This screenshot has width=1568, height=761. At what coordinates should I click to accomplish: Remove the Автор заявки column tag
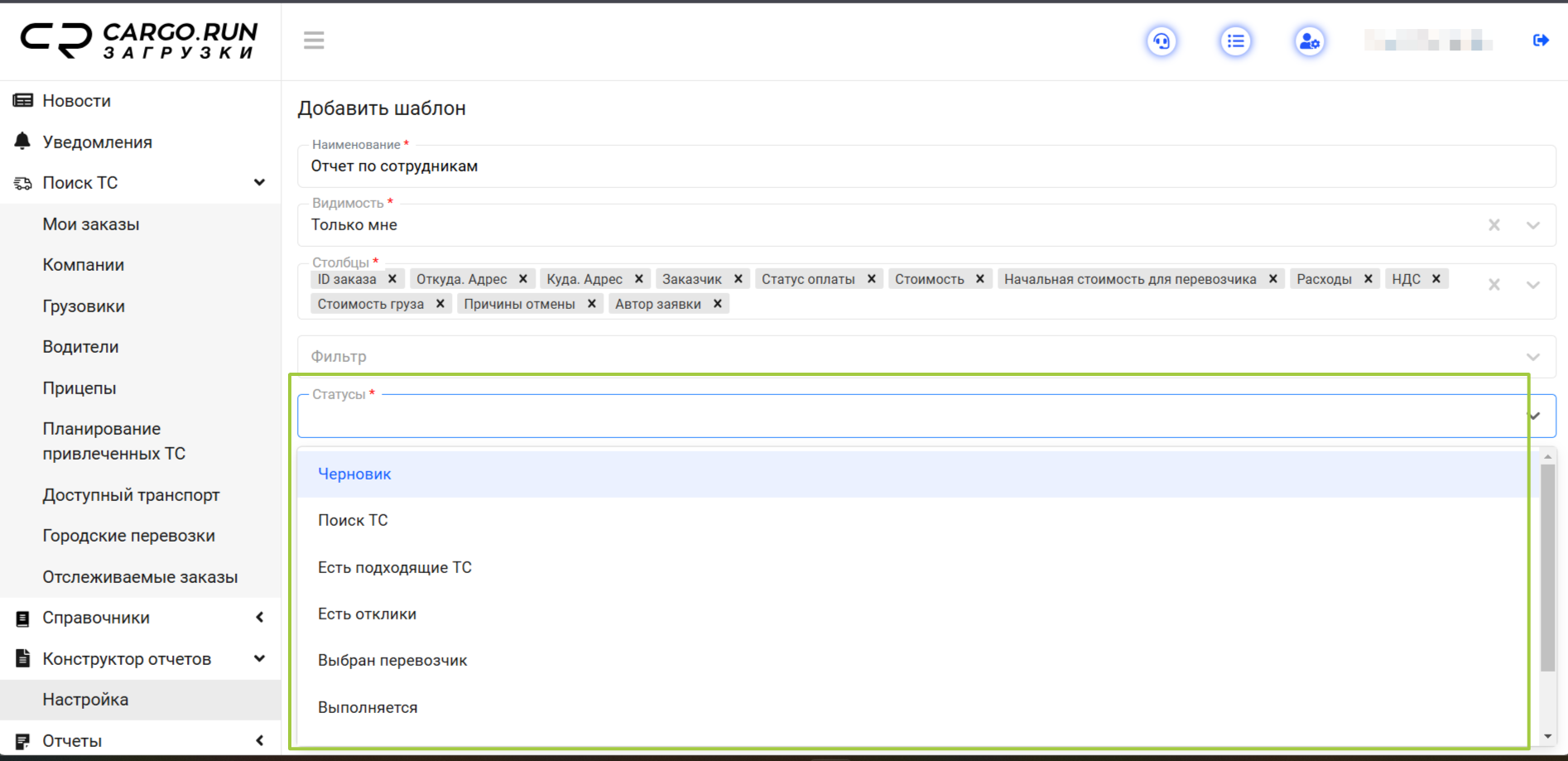pos(718,304)
